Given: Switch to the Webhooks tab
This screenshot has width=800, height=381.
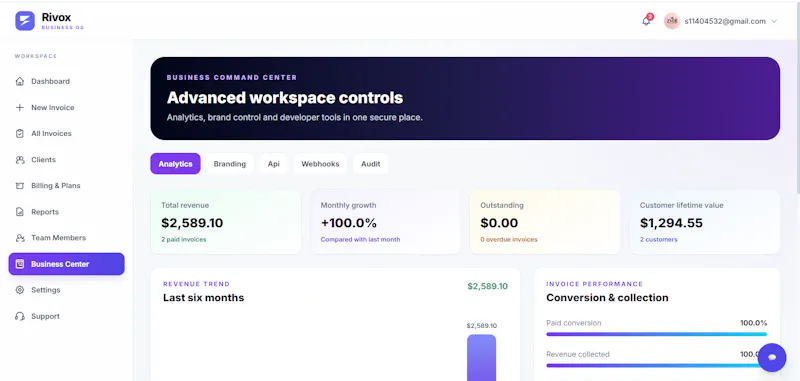Looking at the screenshot, I should point(320,164).
